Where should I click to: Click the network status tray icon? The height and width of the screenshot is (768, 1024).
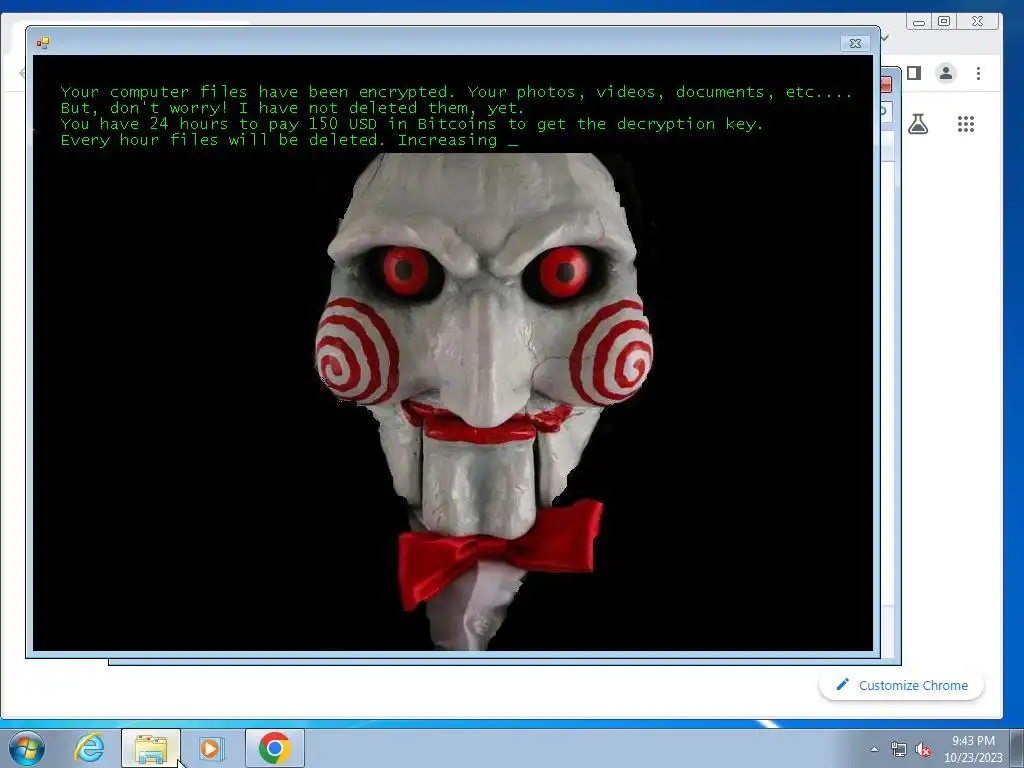click(899, 750)
